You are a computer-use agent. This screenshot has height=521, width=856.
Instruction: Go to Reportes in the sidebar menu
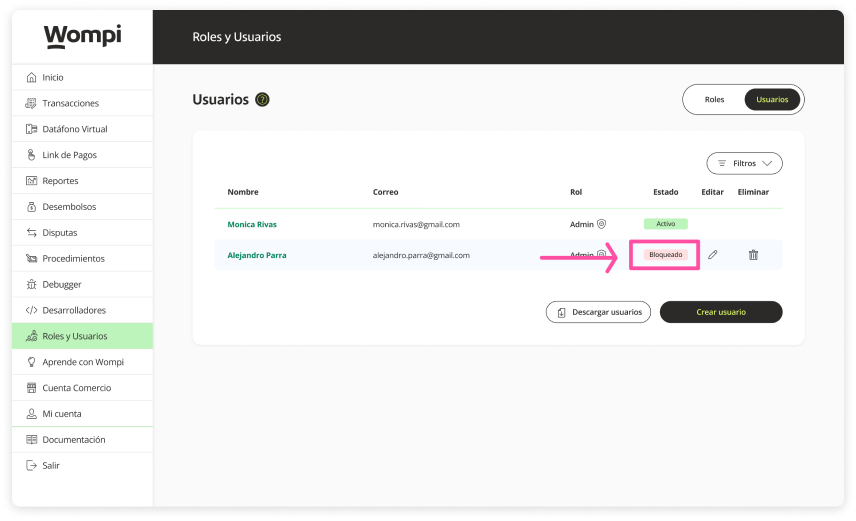tap(60, 181)
